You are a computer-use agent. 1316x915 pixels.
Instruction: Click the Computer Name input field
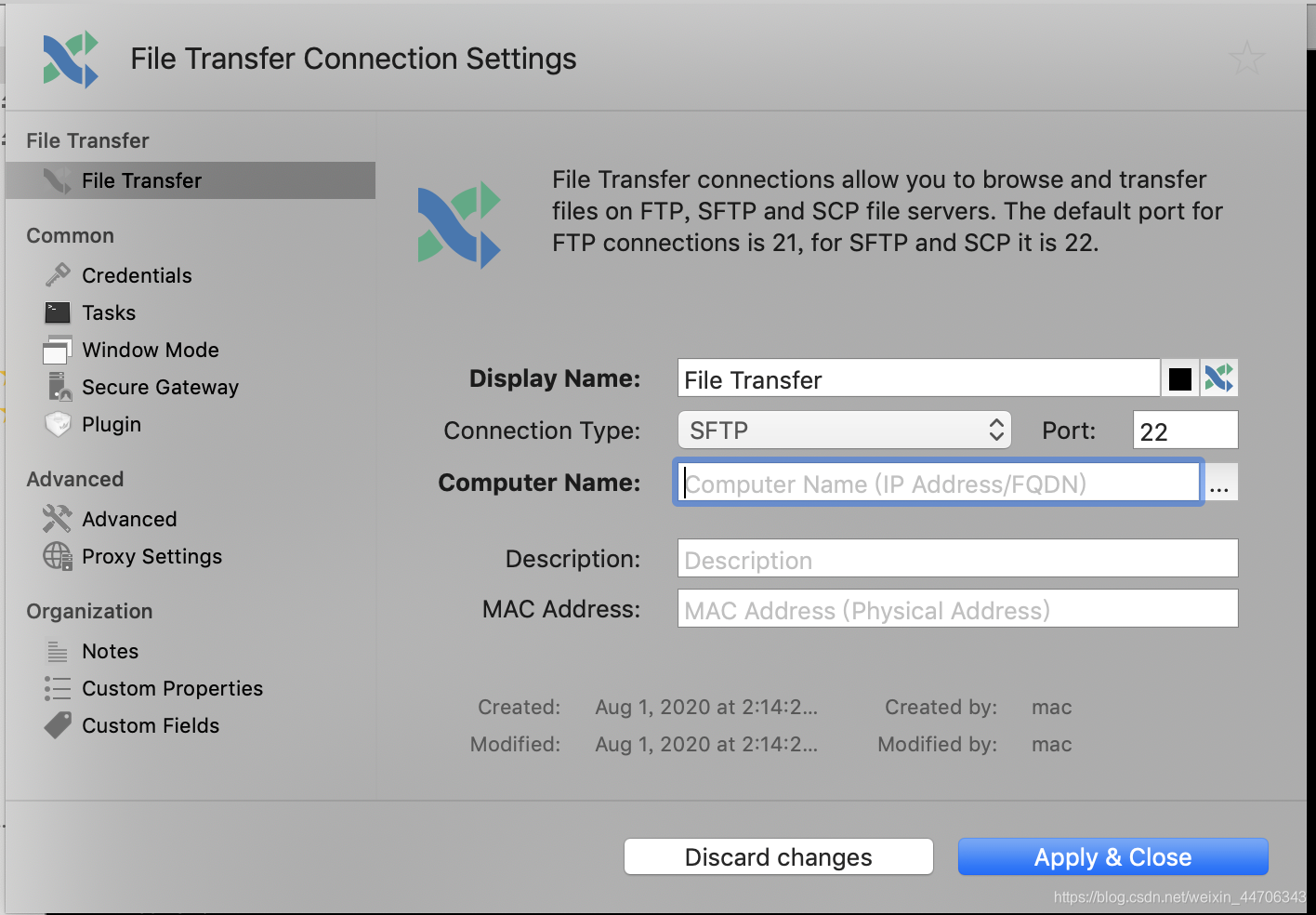pyautogui.click(x=939, y=483)
